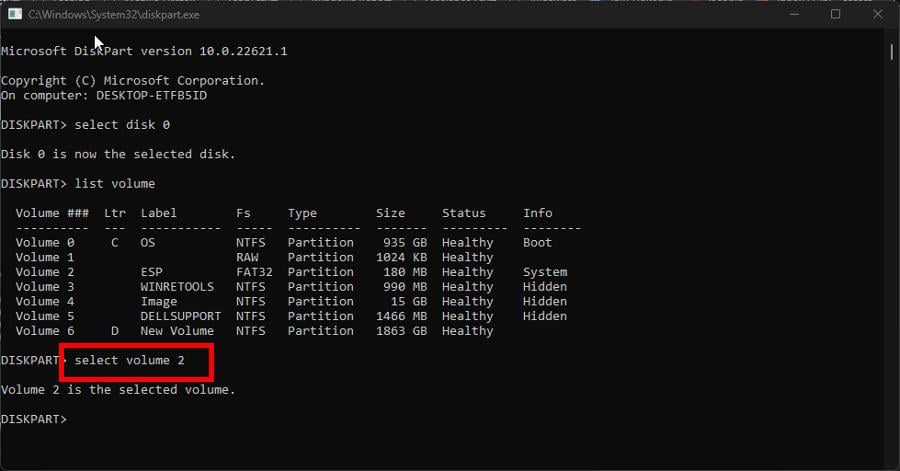
Task: Click the empty DISKPART> prompt at bottom
Action: (x=34, y=419)
